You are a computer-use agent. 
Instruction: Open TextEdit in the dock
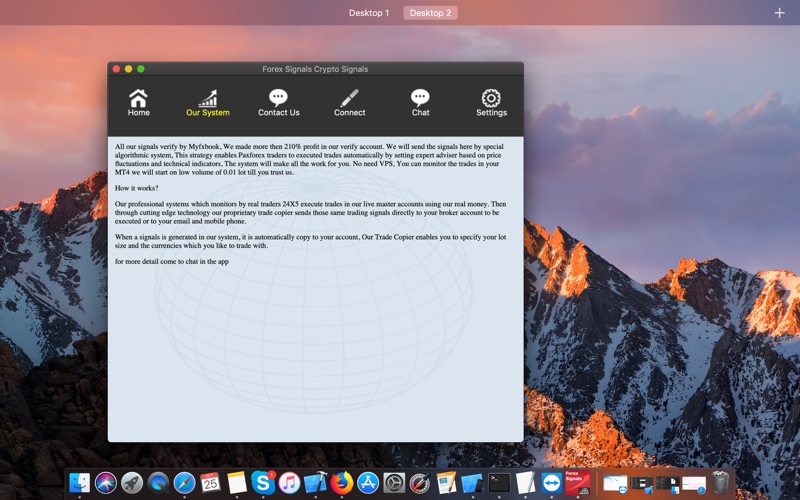pos(525,483)
